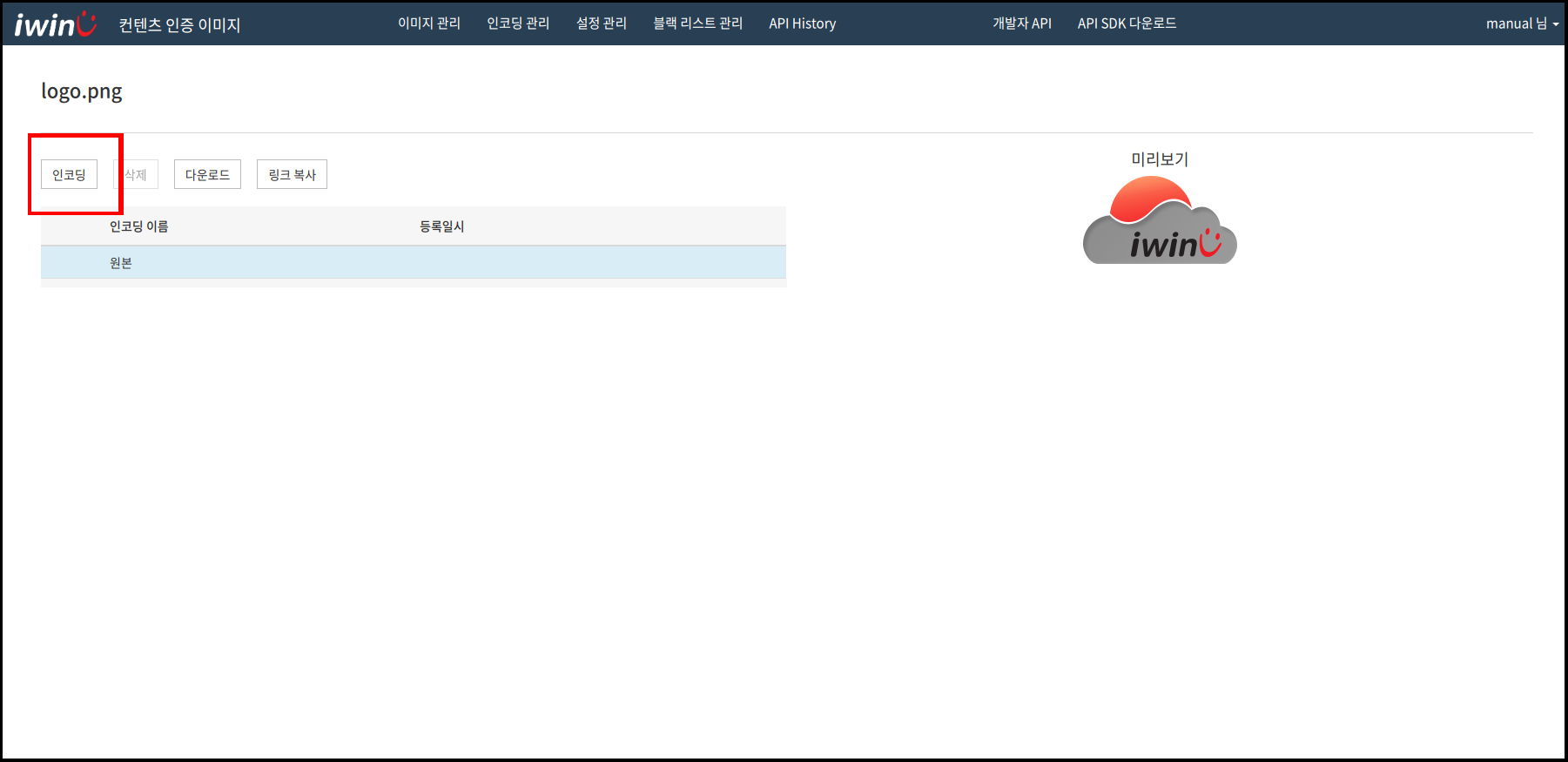Click the 컨텐츠 인증 이미지 title

179,25
